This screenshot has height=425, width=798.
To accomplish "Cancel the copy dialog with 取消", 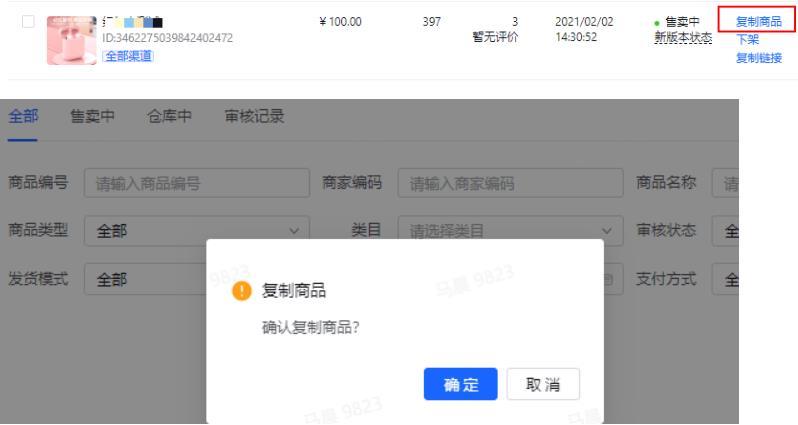I will tap(543, 384).
